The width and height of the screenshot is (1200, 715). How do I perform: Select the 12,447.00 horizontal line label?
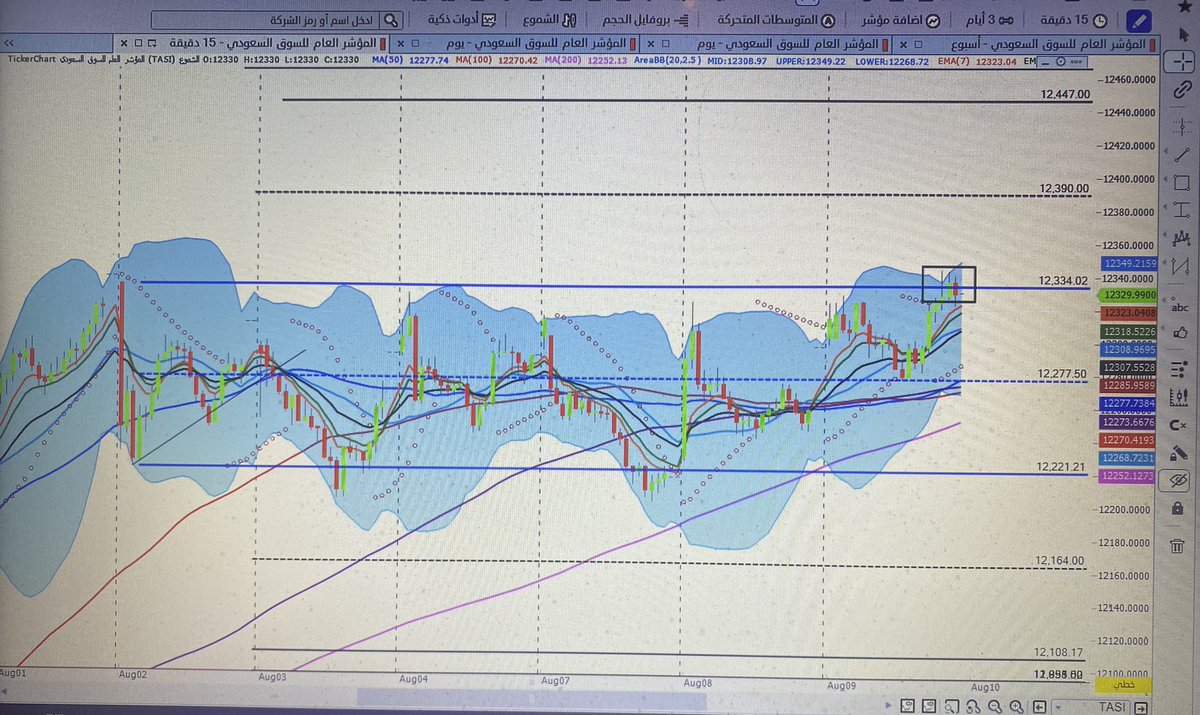[1064, 94]
